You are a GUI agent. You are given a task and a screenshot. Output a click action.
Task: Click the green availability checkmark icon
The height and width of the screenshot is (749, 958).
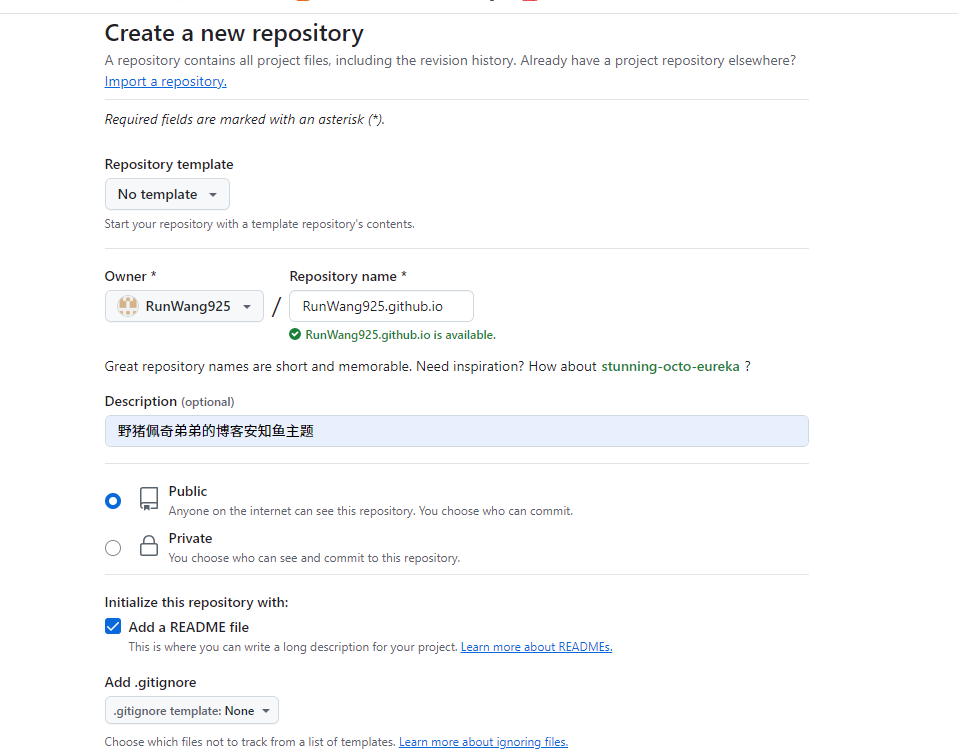click(295, 335)
